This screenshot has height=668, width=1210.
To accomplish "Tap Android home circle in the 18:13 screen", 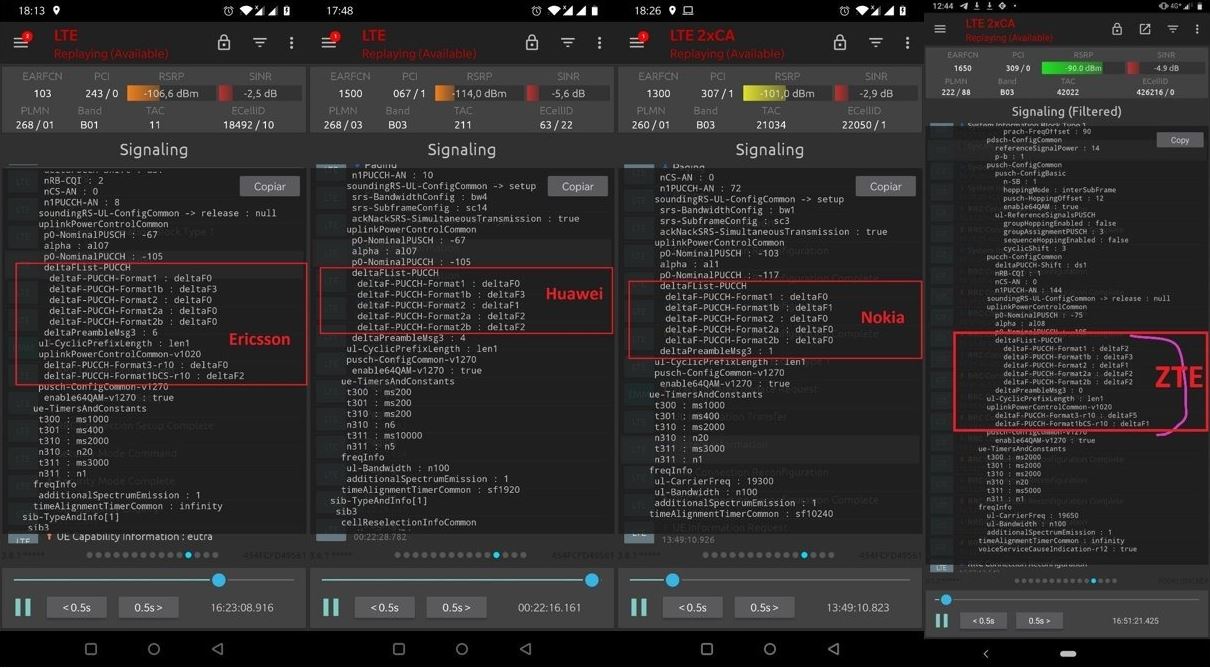I will tap(154, 649).
